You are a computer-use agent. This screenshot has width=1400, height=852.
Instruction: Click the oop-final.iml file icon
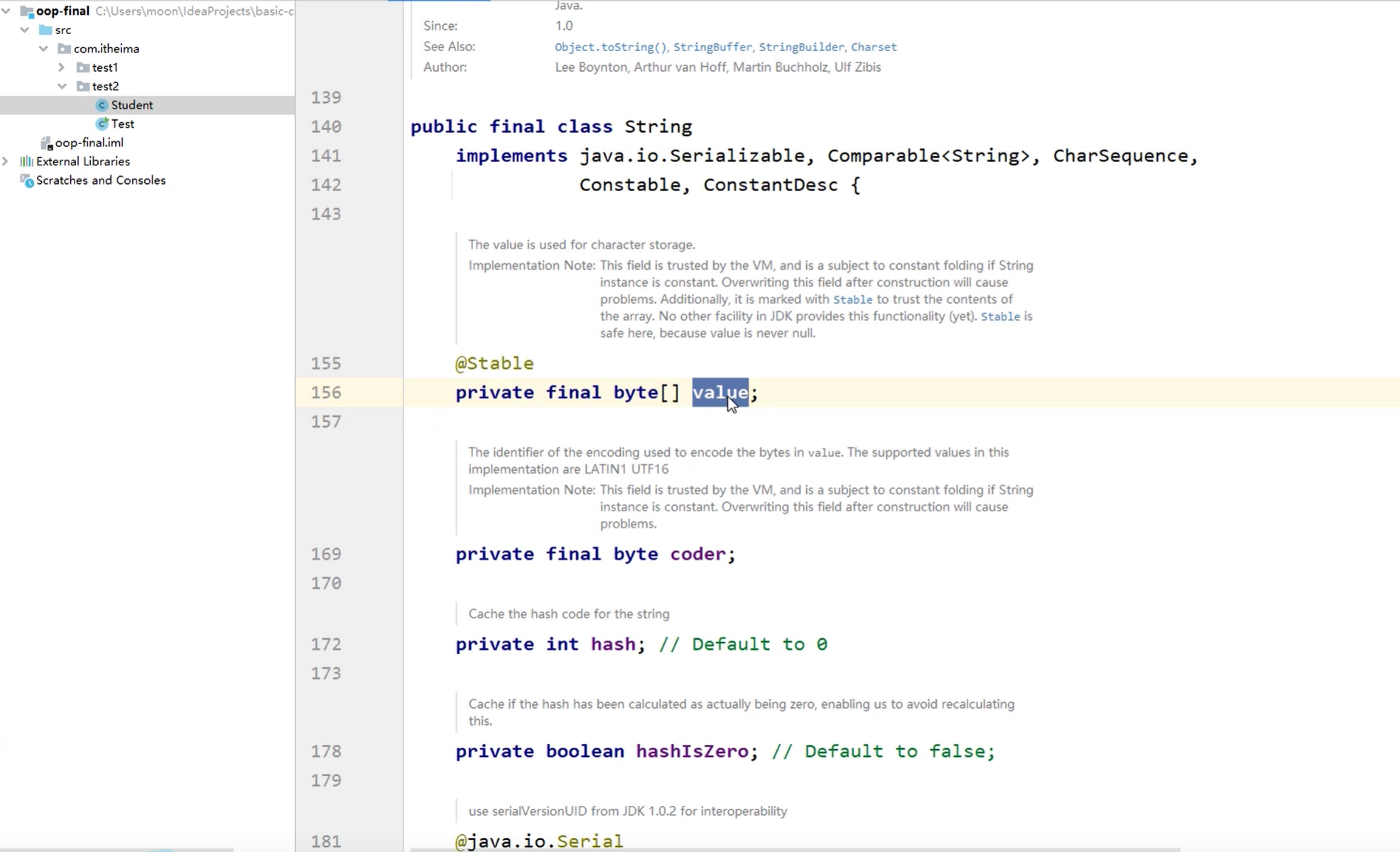click(x=46, y=143)
